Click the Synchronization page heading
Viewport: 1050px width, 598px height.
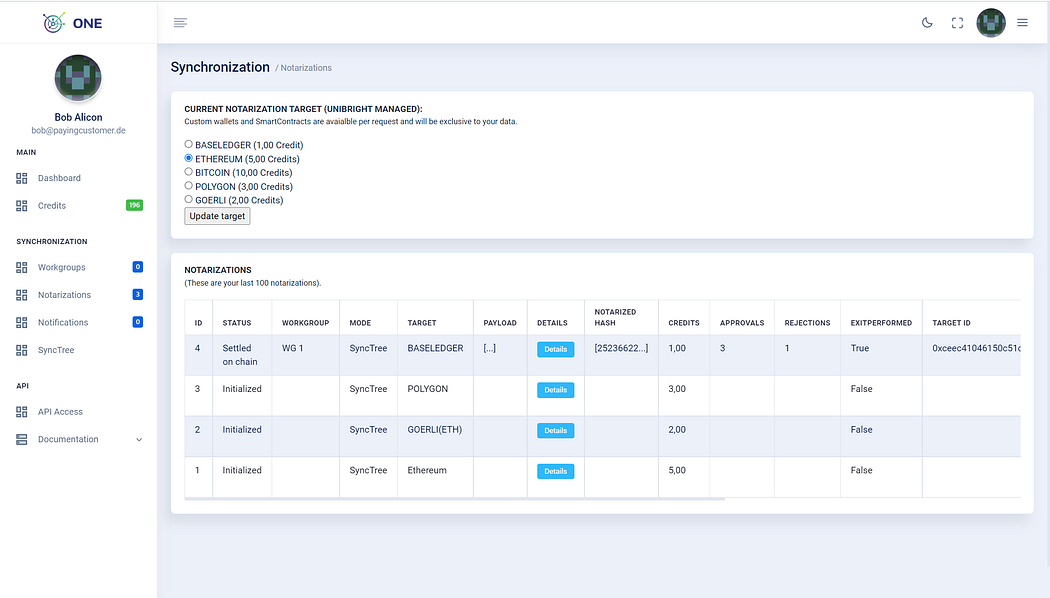220,67
